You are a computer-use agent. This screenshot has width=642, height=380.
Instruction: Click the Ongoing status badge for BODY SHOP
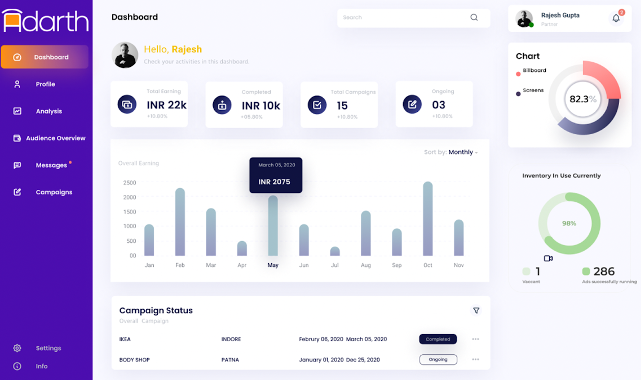438,360
